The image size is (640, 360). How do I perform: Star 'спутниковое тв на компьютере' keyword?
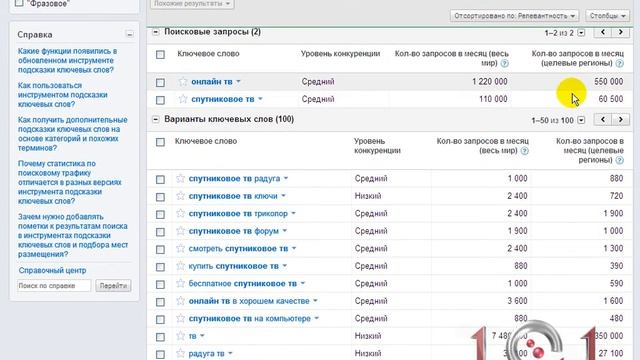pos(180,318)
